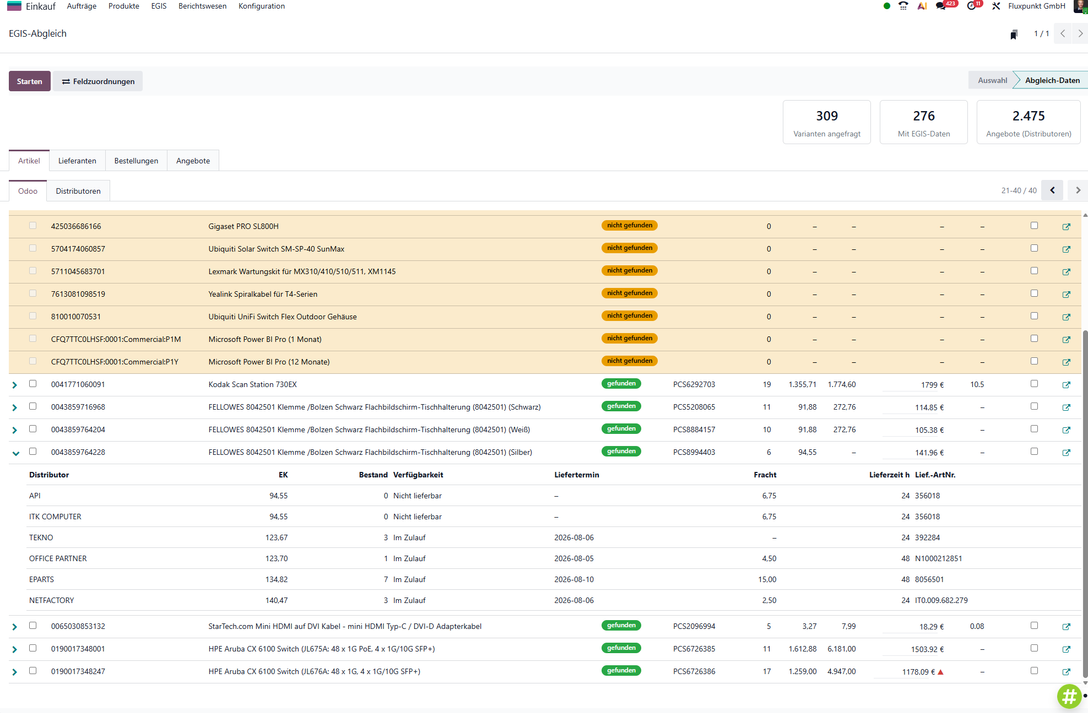Open external link for Gigaset PRO SL800H row

click(x=1066, y=226)
